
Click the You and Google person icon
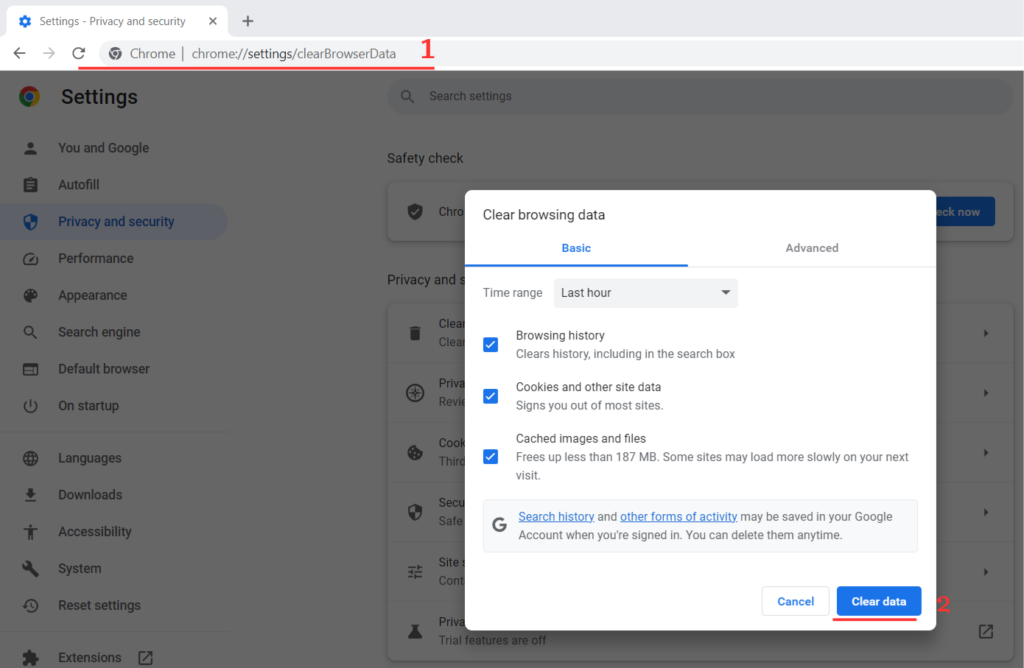30,148
